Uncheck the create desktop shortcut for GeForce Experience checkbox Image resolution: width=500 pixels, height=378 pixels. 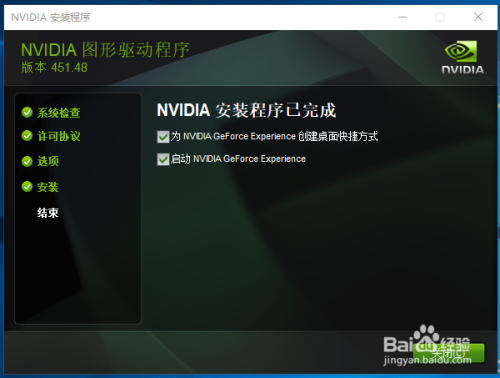(x=163, y=137)
